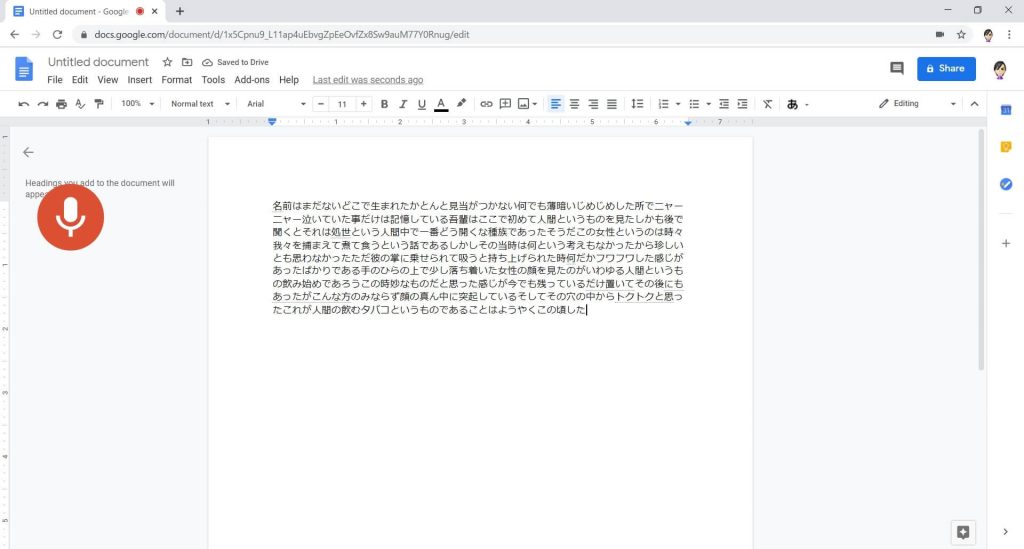The width and height of the screenshot is (1024, 549).
Task: Open the File menu
Action: (55, 80)
